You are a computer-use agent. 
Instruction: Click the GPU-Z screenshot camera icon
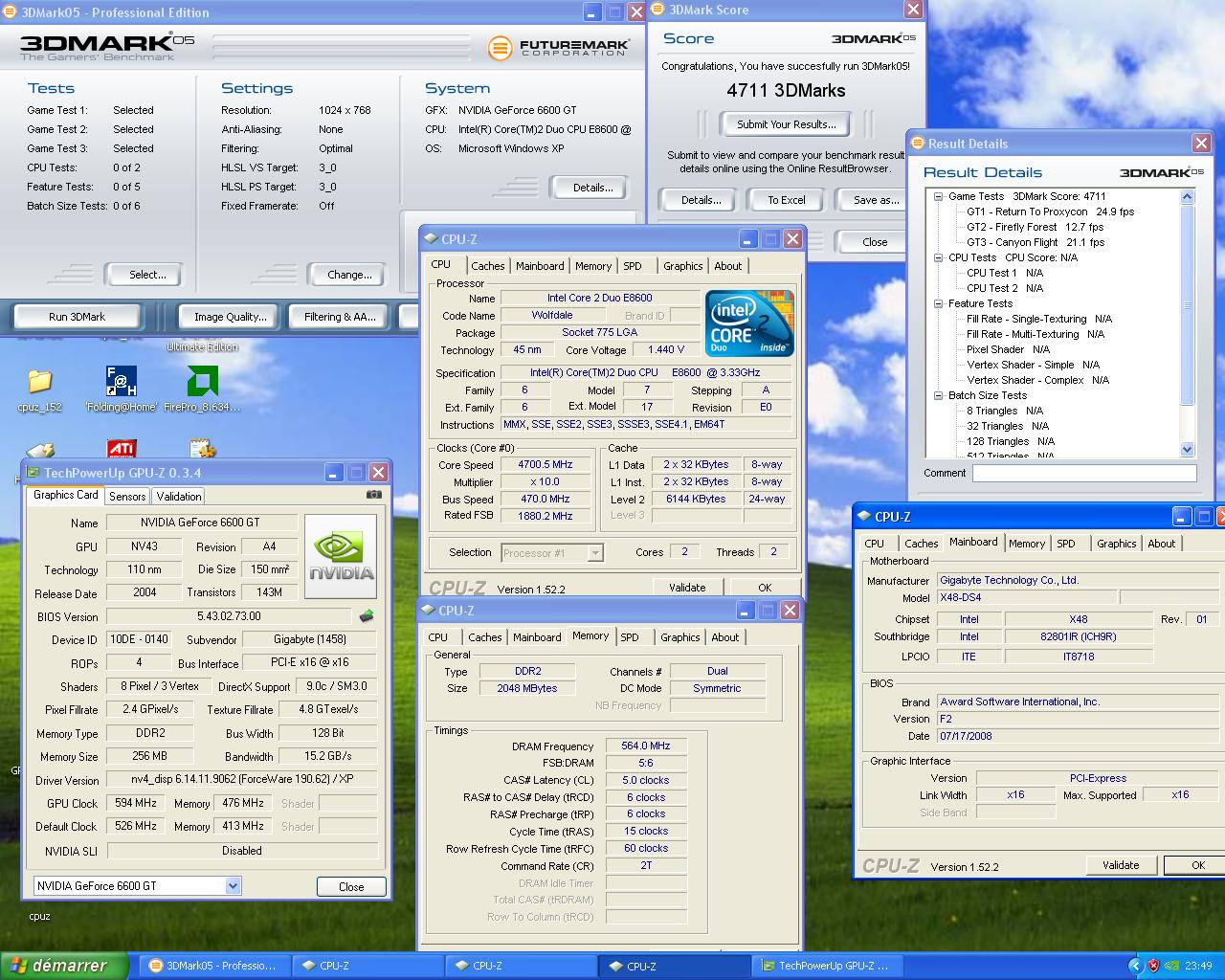373,495
